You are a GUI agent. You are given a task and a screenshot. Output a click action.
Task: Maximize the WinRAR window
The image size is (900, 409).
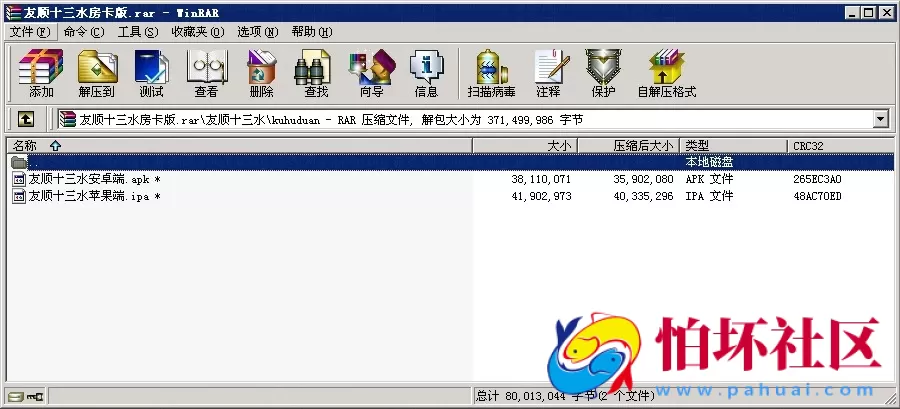868,12
